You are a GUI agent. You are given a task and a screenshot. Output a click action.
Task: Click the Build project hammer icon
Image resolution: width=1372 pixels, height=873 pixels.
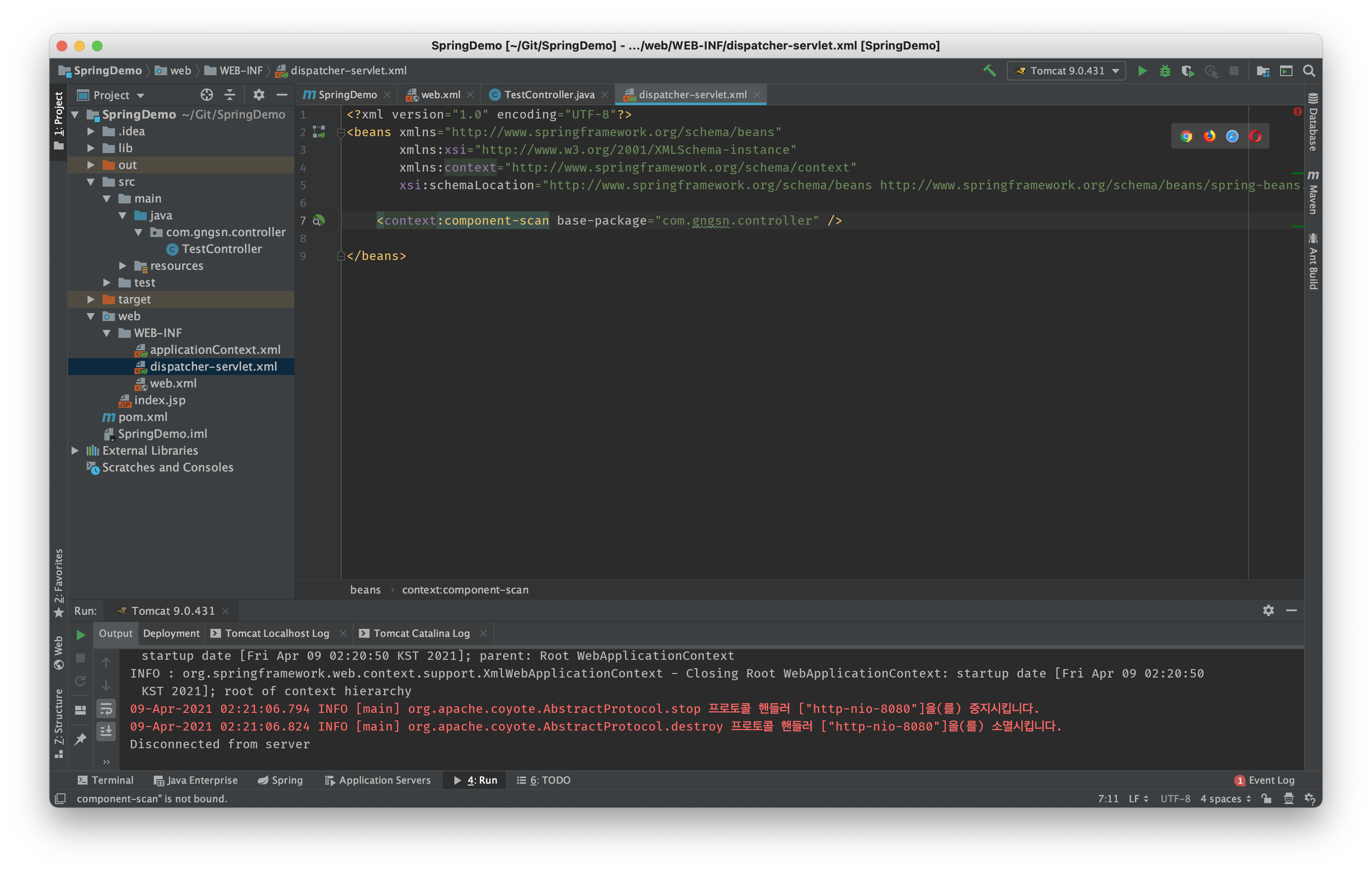pos(989,71)
